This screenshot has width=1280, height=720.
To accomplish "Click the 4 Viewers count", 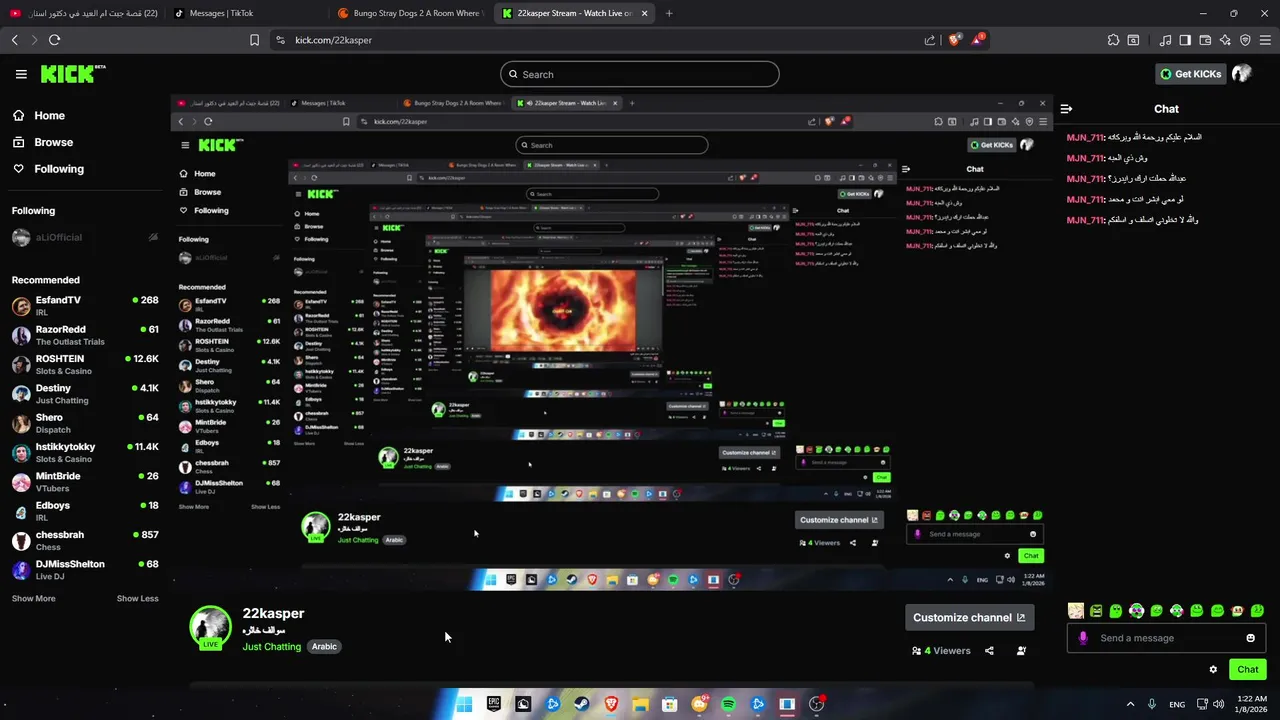I will pos(941,651).
